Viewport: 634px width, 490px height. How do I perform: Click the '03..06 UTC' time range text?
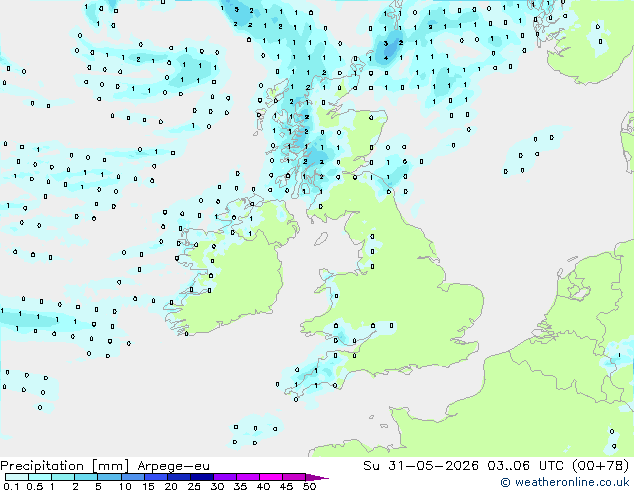[x=525, y=465]
